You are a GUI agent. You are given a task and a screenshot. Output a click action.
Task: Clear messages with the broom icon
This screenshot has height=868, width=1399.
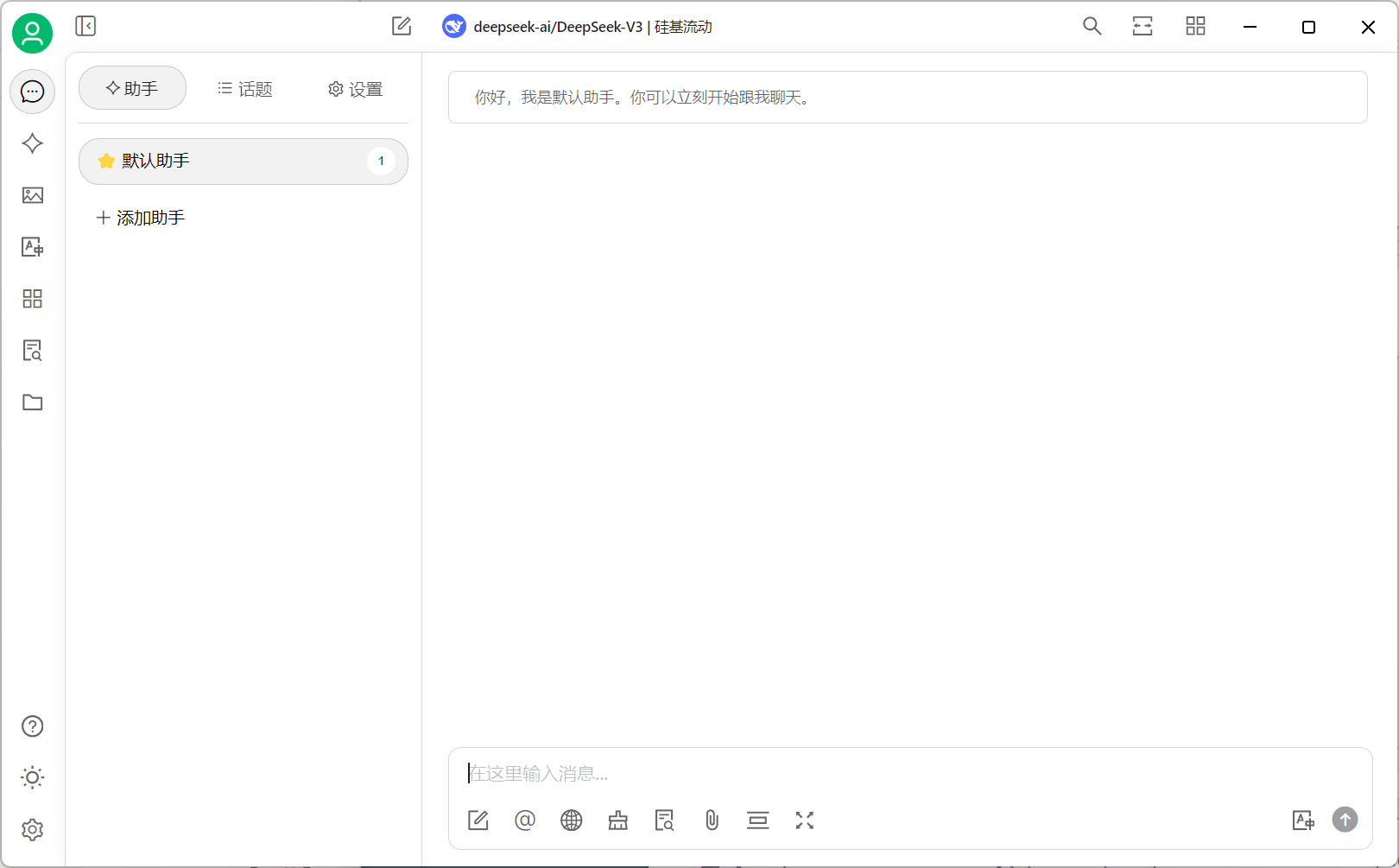click(618, 820)
